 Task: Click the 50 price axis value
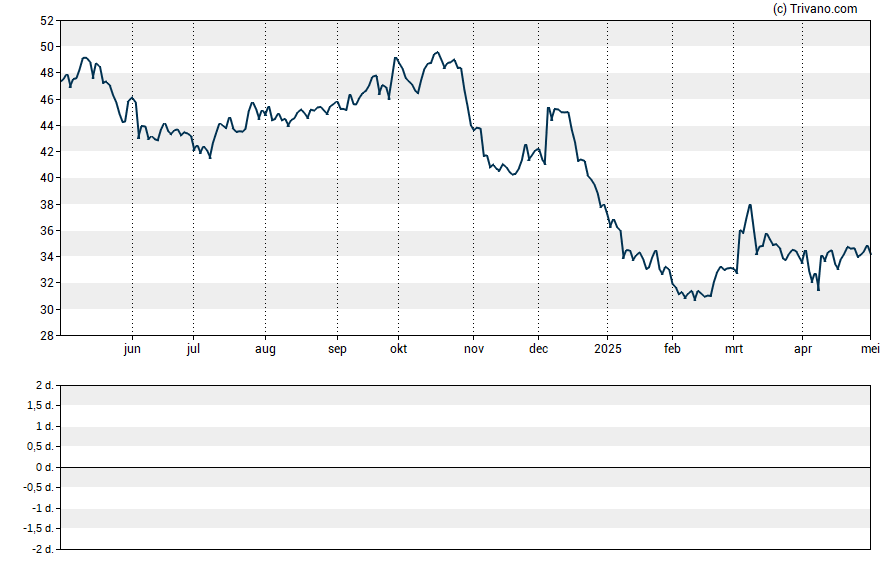click(47, 47)
